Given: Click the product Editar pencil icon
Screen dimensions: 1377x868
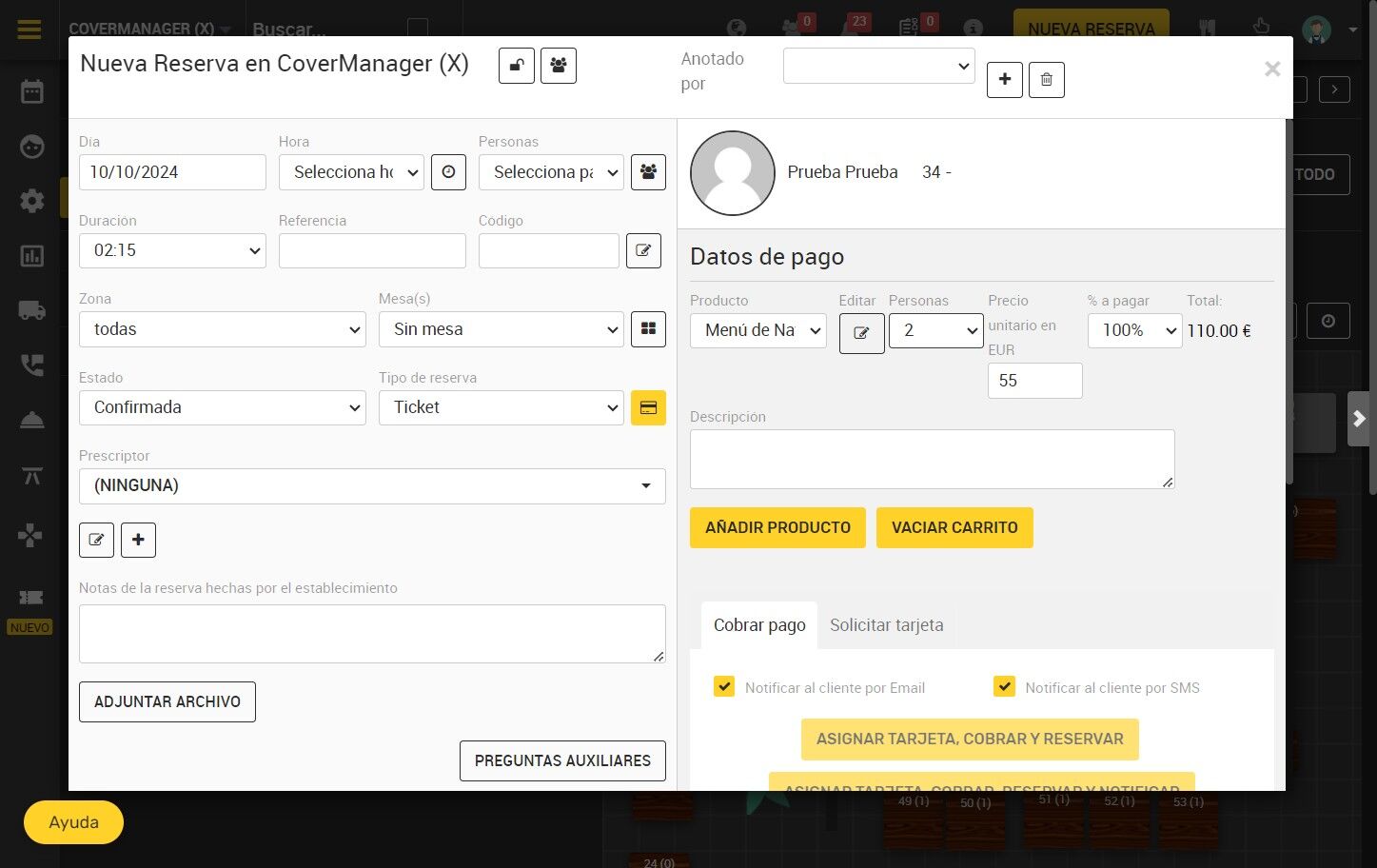Looking at the screenshot, I should [x=861, y=333].
